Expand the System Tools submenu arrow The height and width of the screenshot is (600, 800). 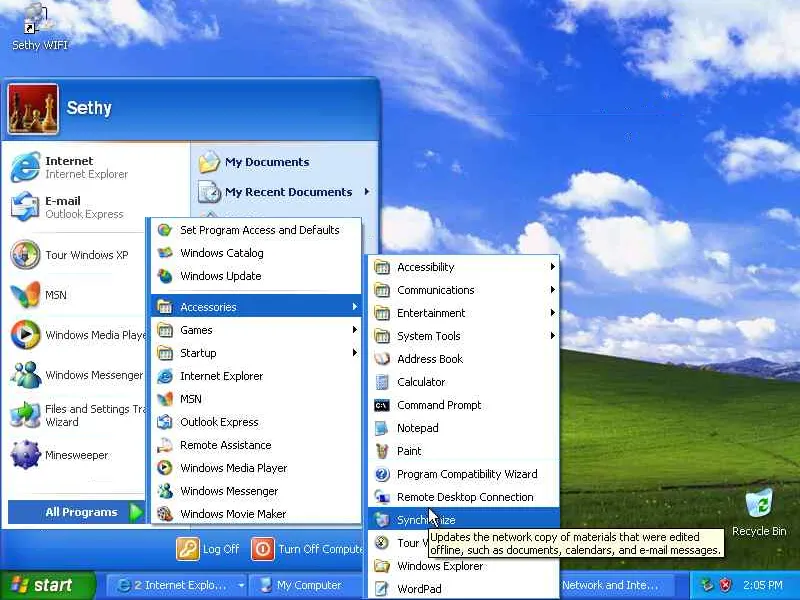(553, 336)
